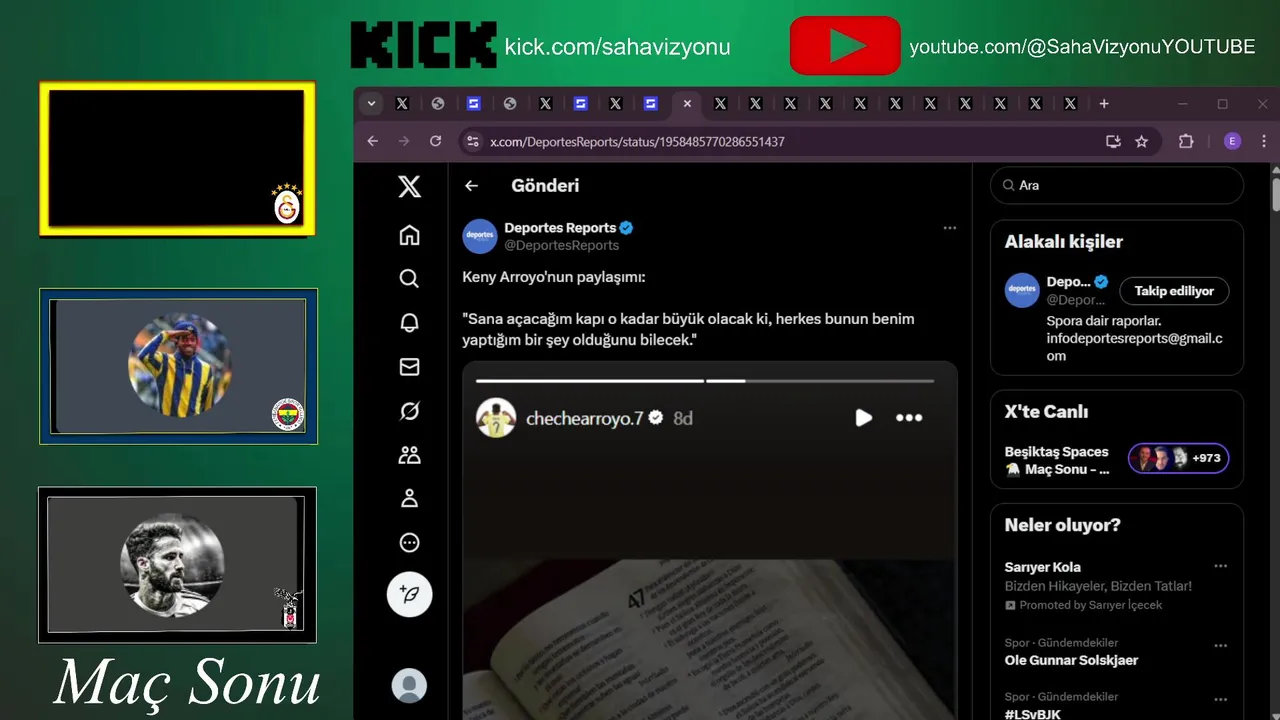Open Beşiktaş Spaces Maç Sonu live

1058,461
